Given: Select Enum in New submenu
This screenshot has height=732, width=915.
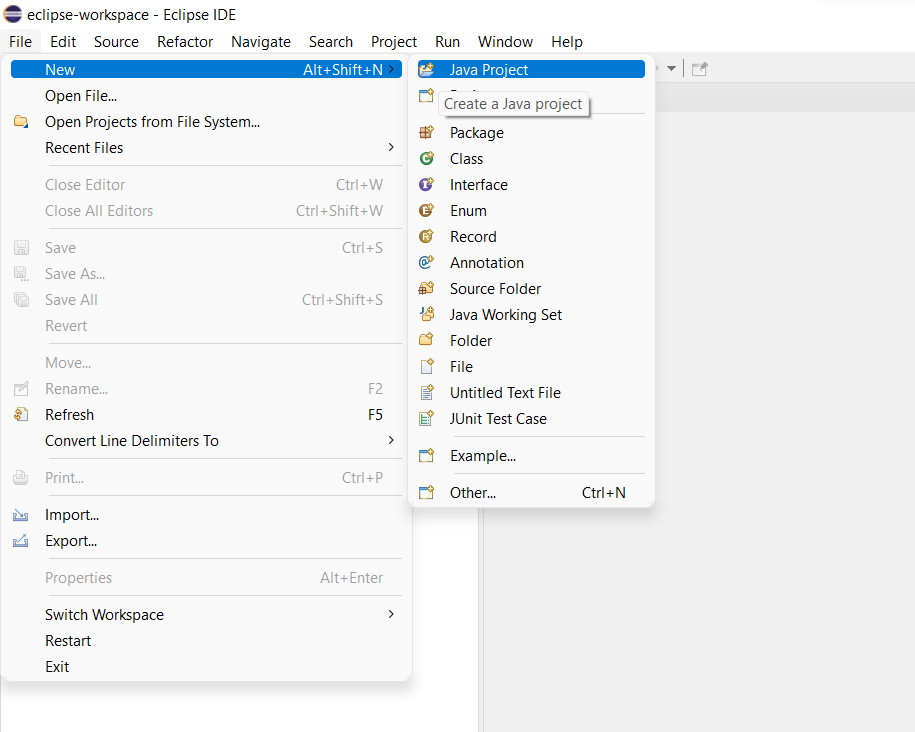Looking at the screenshot, I should point(532,211).
